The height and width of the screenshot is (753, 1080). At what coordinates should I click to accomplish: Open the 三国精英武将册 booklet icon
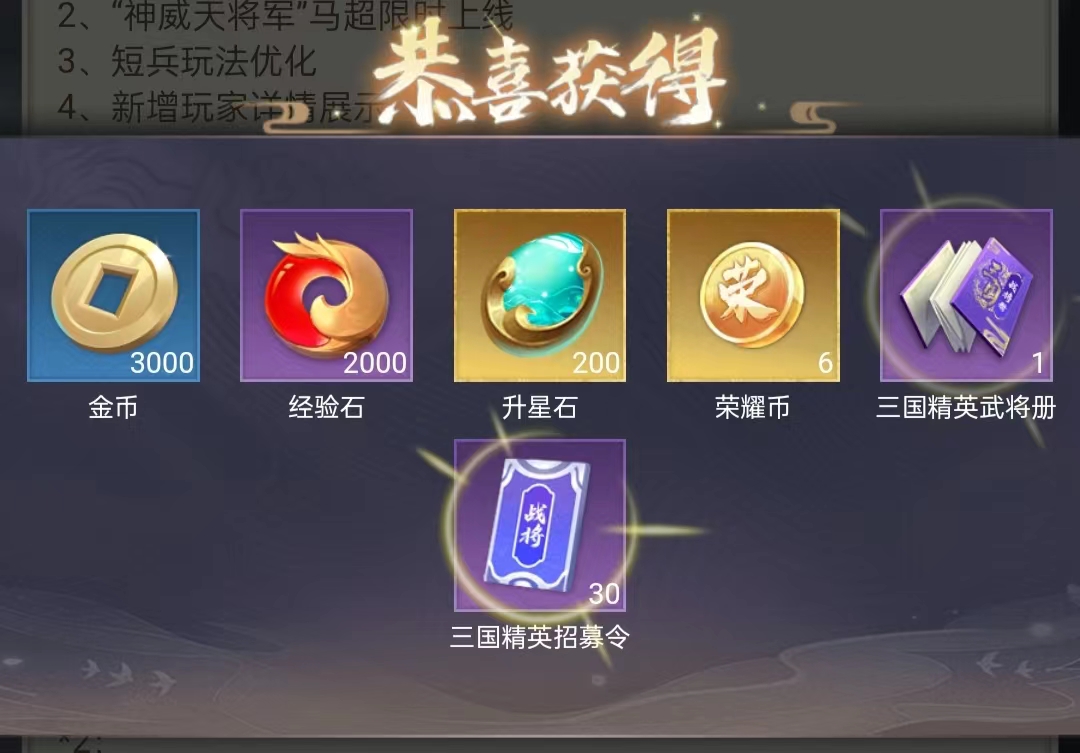(966, 296)
